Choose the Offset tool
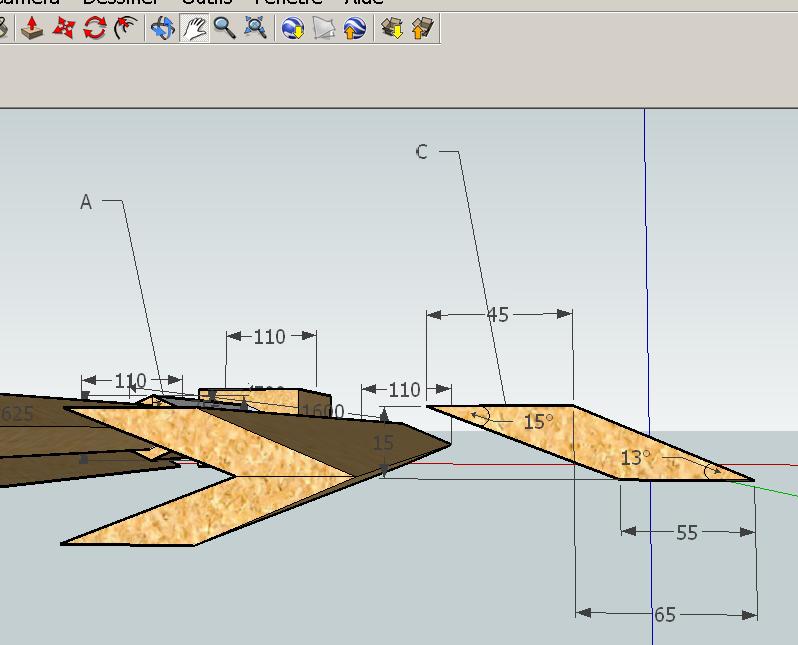Screen dimensions: 798x645 (x=126, y=28)
